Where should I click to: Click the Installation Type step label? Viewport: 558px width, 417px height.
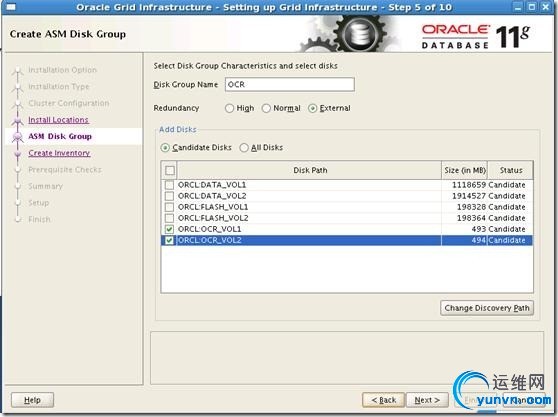pos(59,87)
